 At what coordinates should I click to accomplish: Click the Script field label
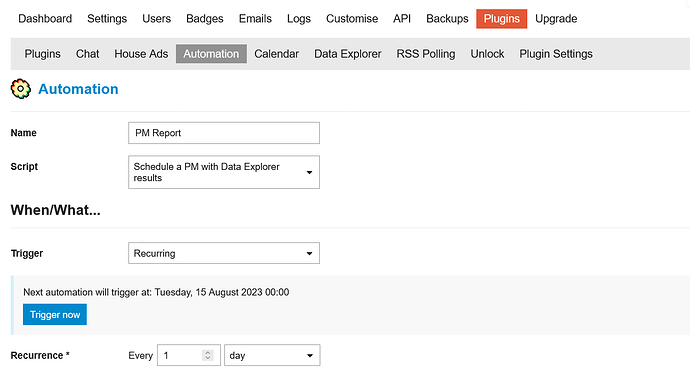(x=24, y=166)
